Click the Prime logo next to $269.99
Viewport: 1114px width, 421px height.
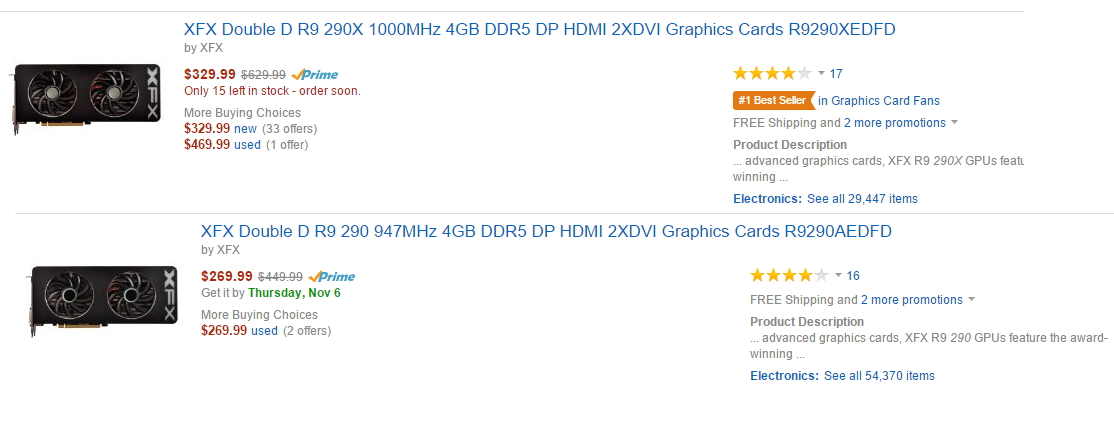tap(332, 276)
